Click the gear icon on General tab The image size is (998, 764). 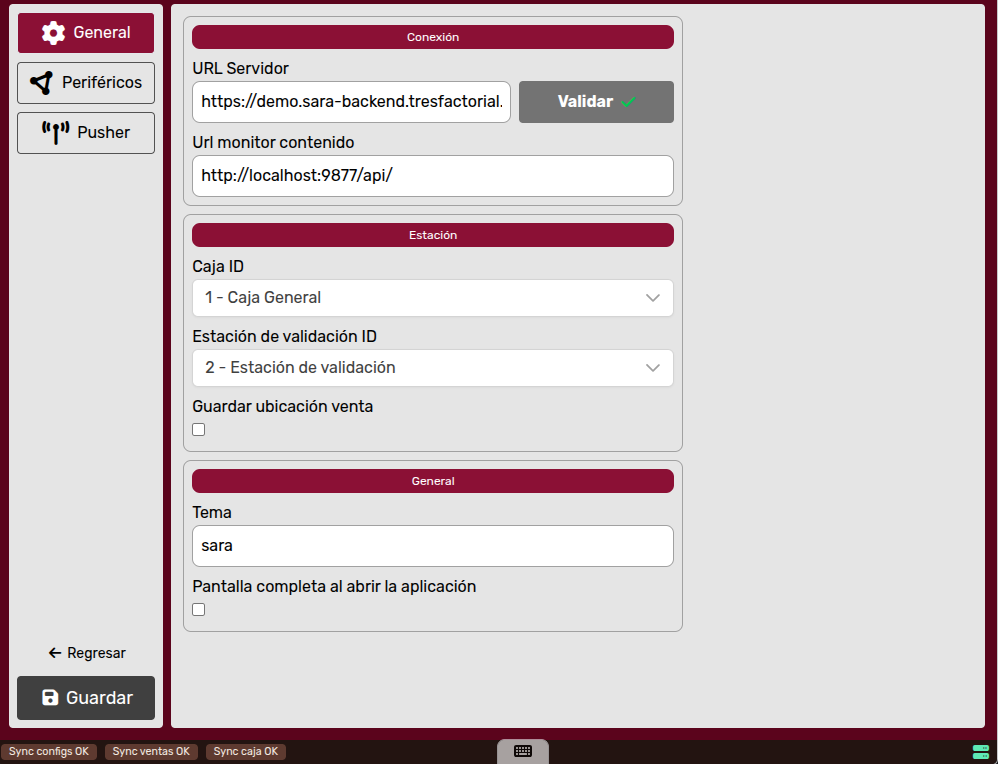click(x=53, y=33)
